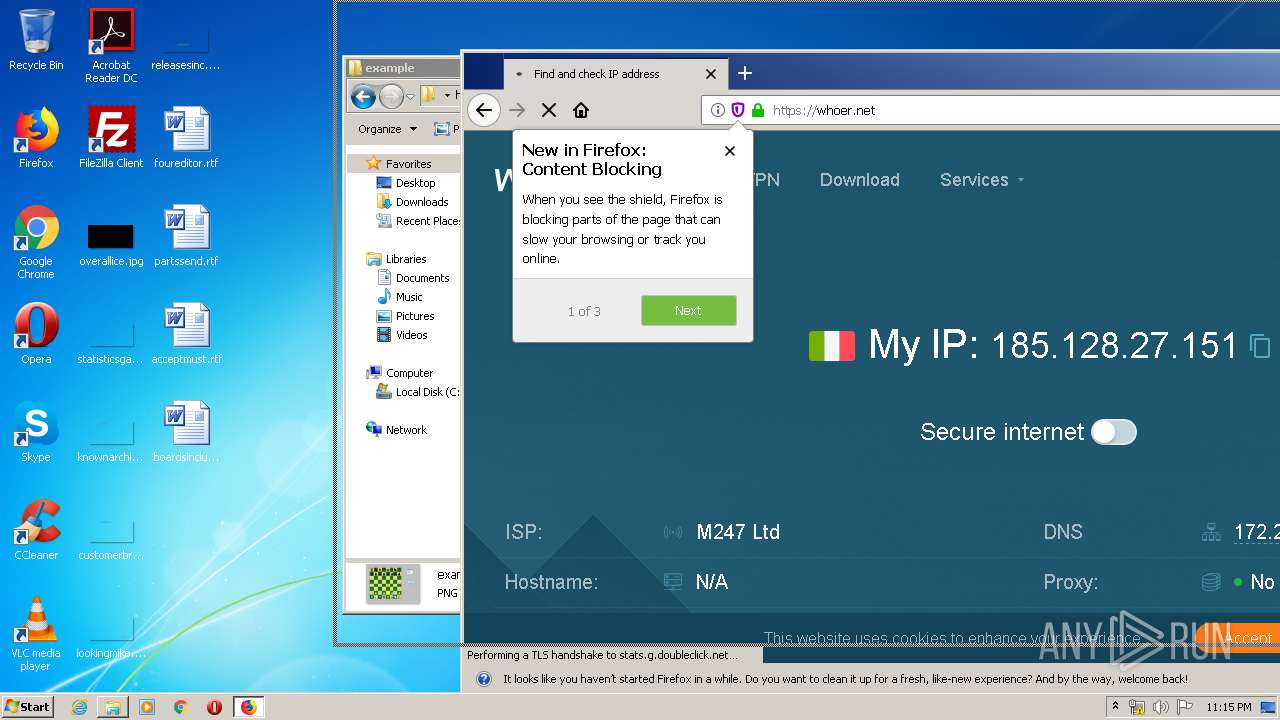Open Opera desktop shortcut
Image resolution: width=1280 pixels, height=720 pixels.
point(36,334)
